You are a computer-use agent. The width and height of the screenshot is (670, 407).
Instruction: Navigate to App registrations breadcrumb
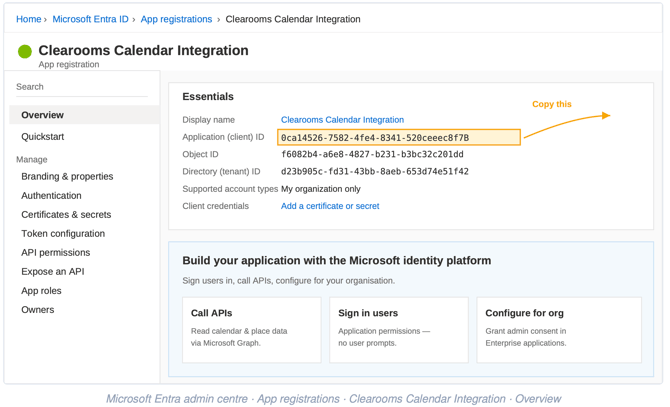(x=176, y=19)
